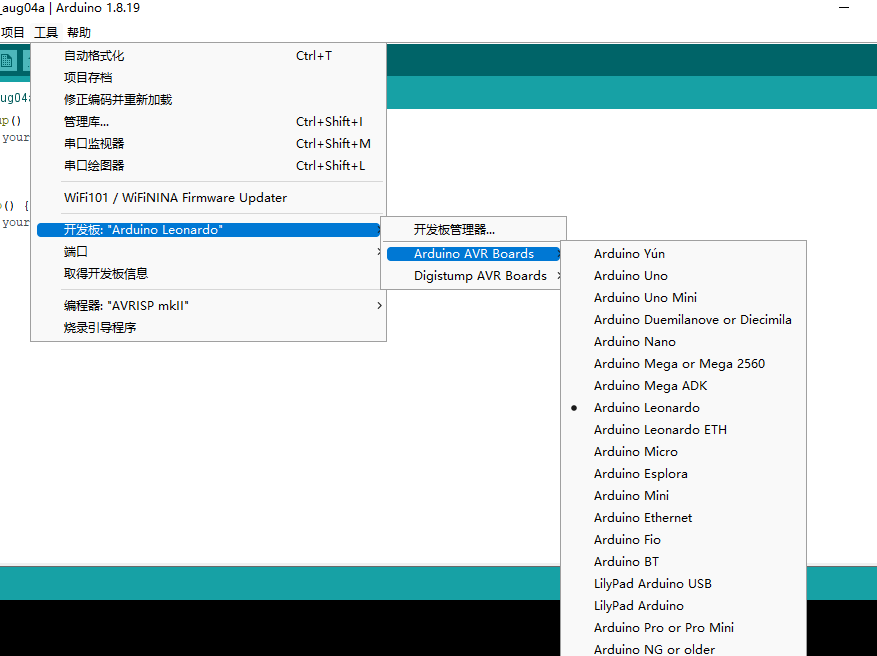Click 烧录引导程序 burn bootloader
Image resolution: width=877 pixels, height=656 pixels.
(100, 328)
